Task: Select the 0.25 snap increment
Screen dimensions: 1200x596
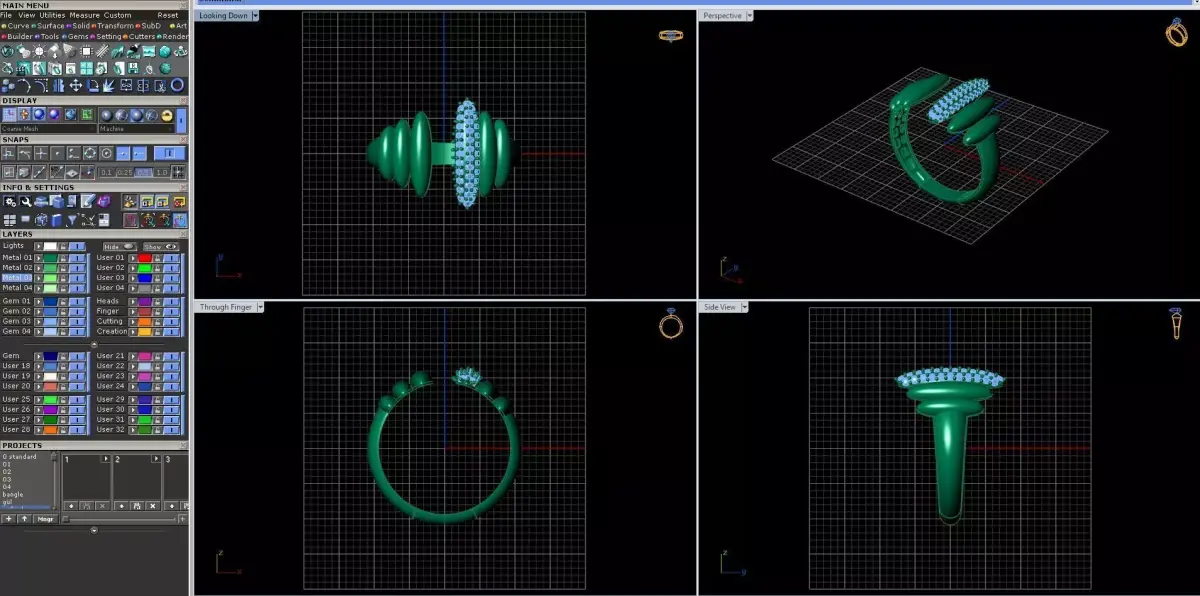Action: coord(124,172)
